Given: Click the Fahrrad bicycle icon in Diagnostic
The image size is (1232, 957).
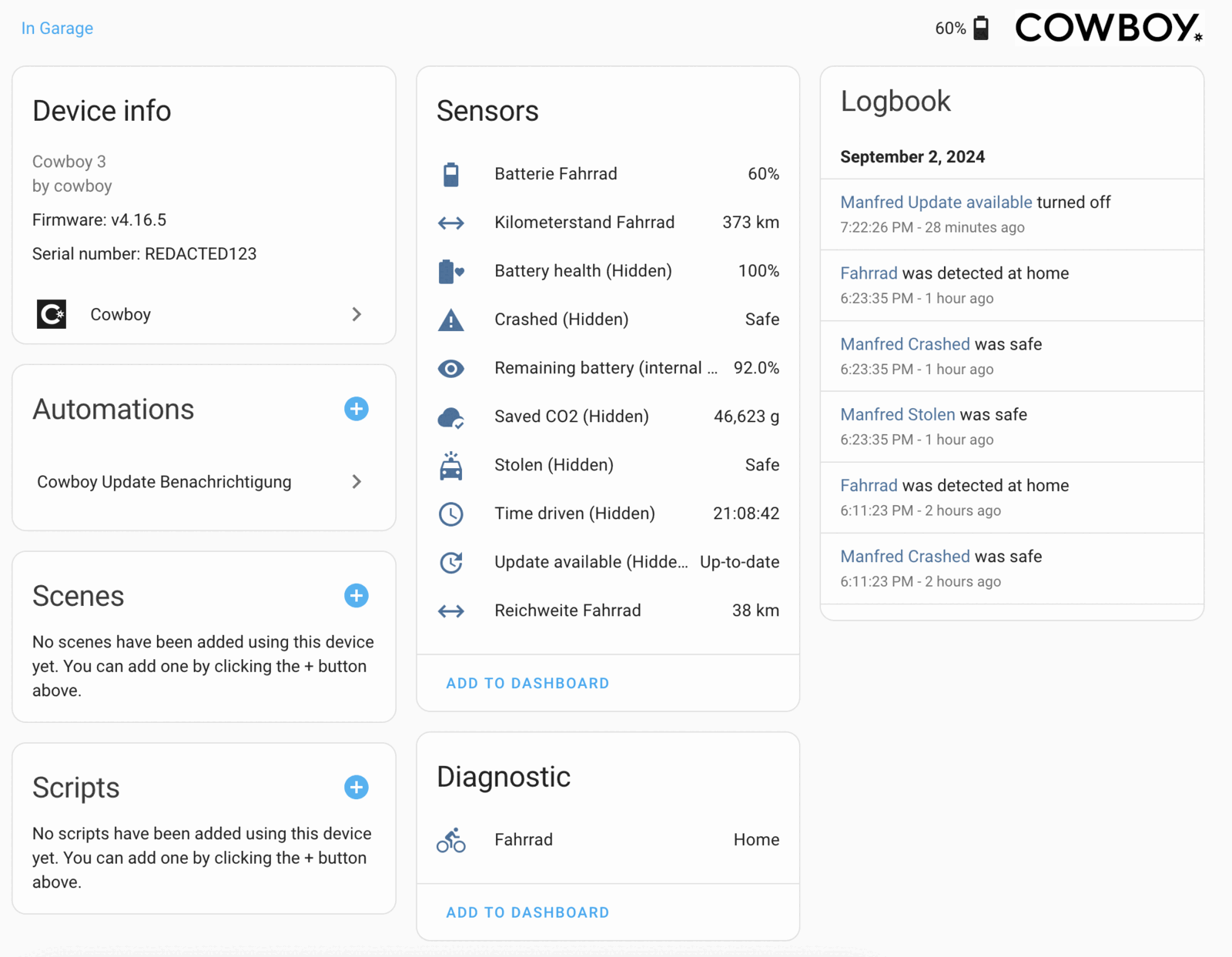Looking at the screenshot, I should (451, 840).
